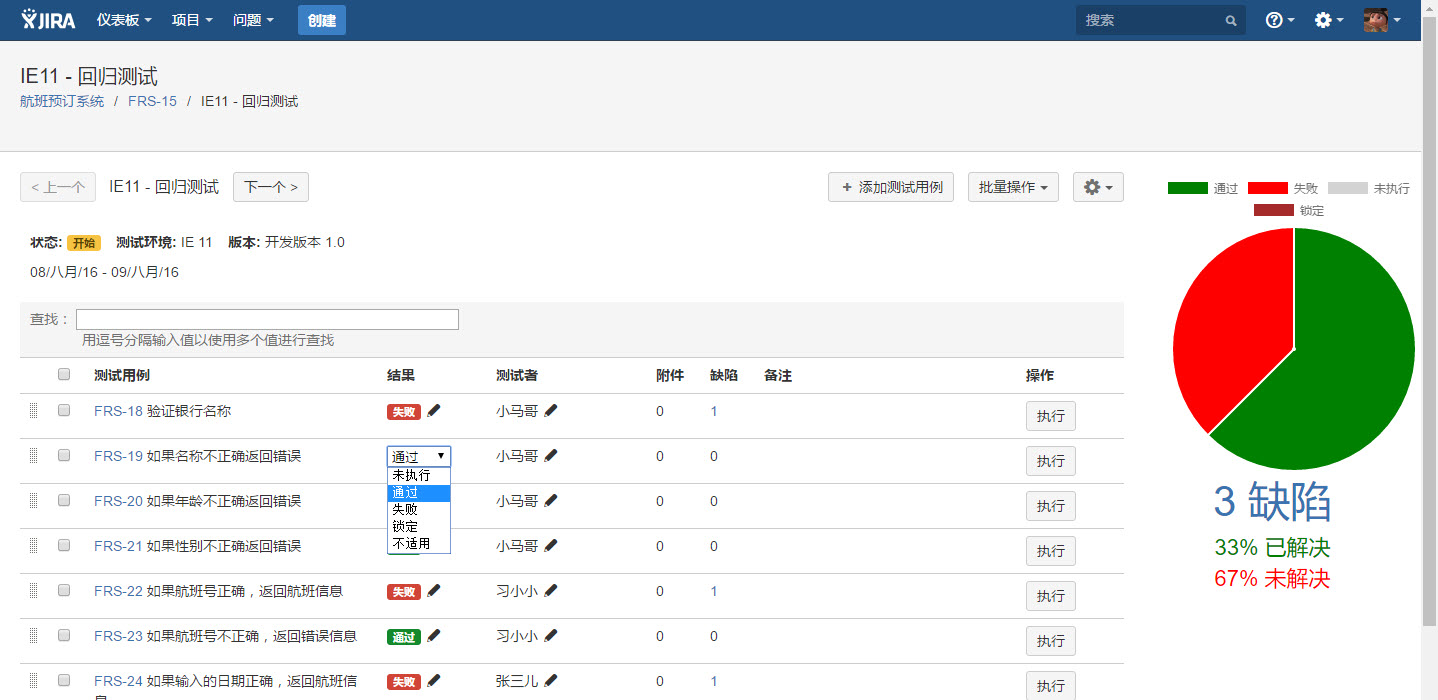Grab the drag handle of FRS-22 row
The height and width of the screenshot is (700, 1438).
click(33, 590)
